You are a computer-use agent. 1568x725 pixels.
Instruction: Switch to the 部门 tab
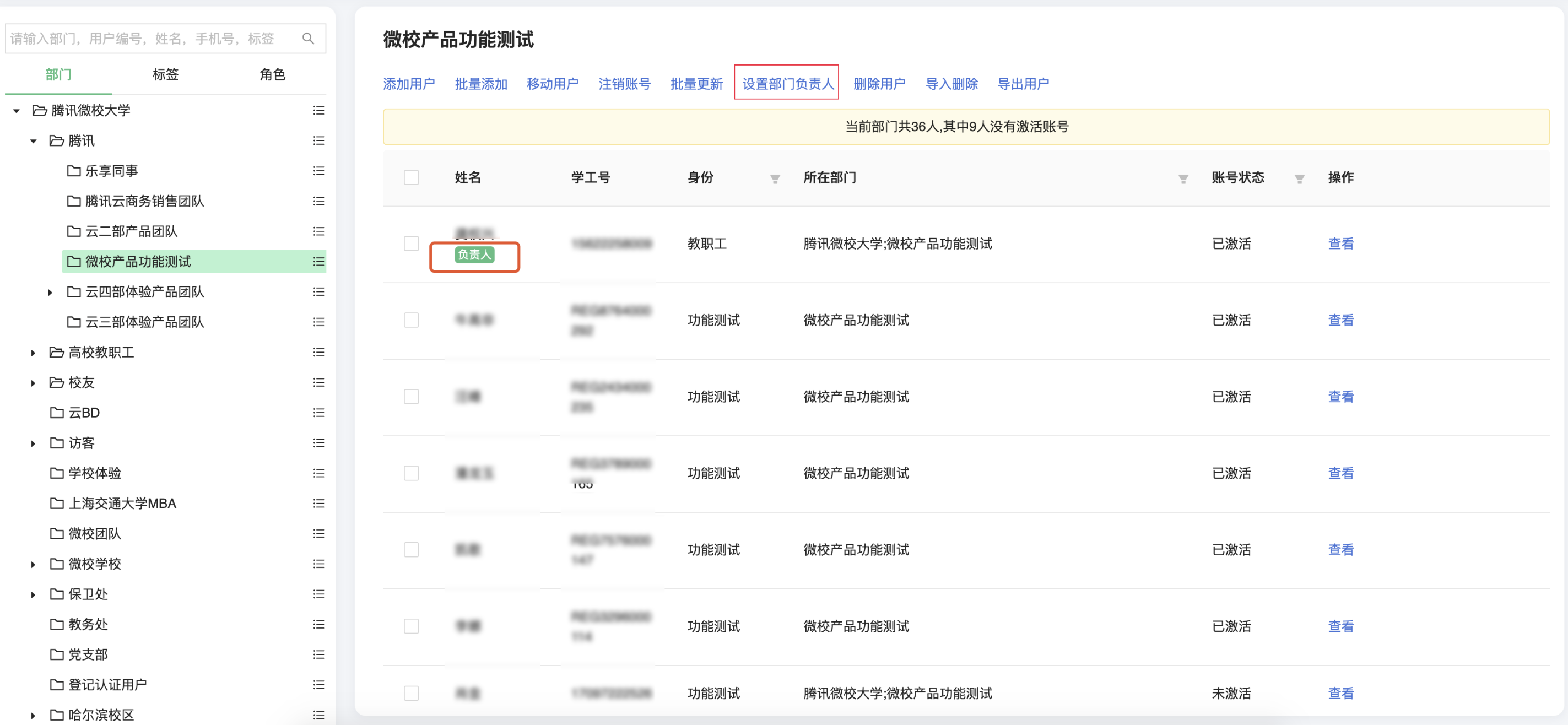58,75
